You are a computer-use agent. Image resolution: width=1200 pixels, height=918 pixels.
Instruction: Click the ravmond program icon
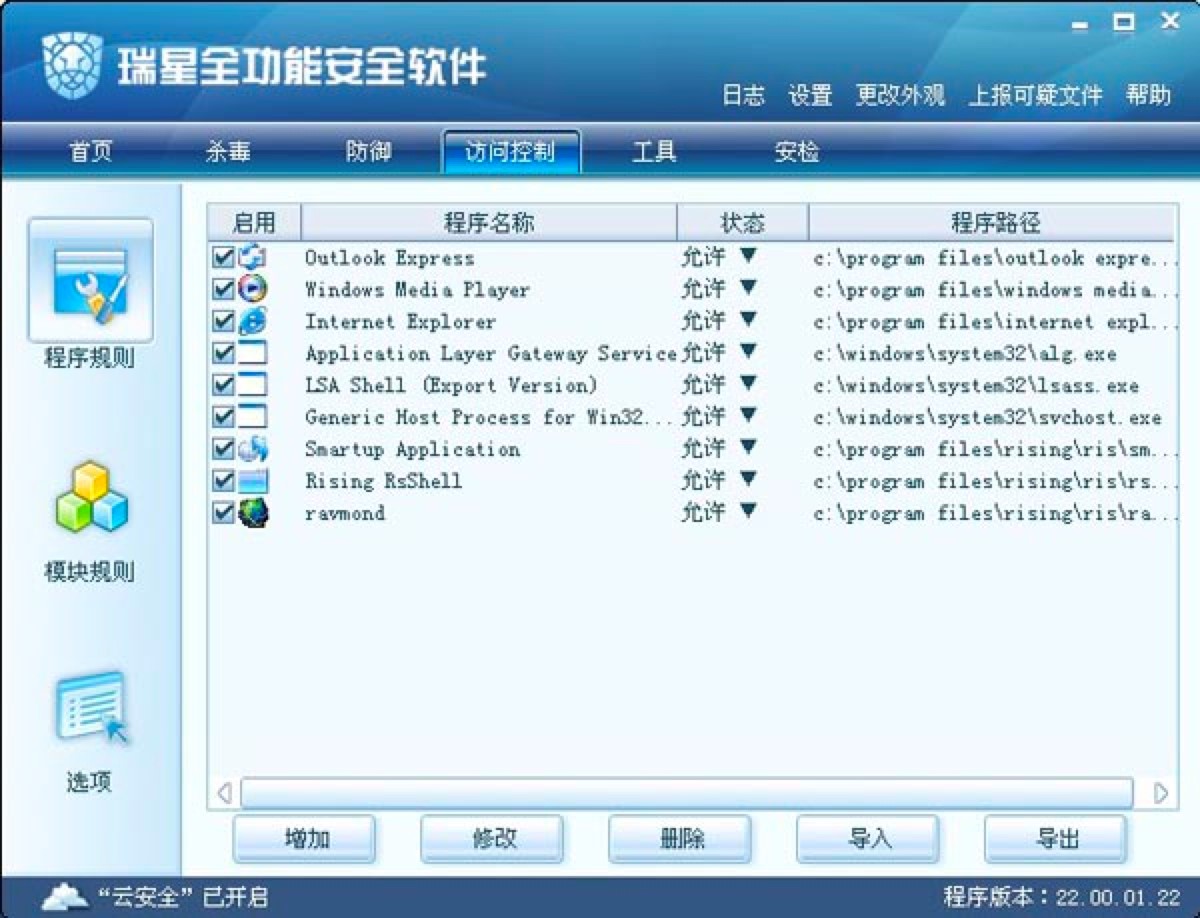pos(253,514)
